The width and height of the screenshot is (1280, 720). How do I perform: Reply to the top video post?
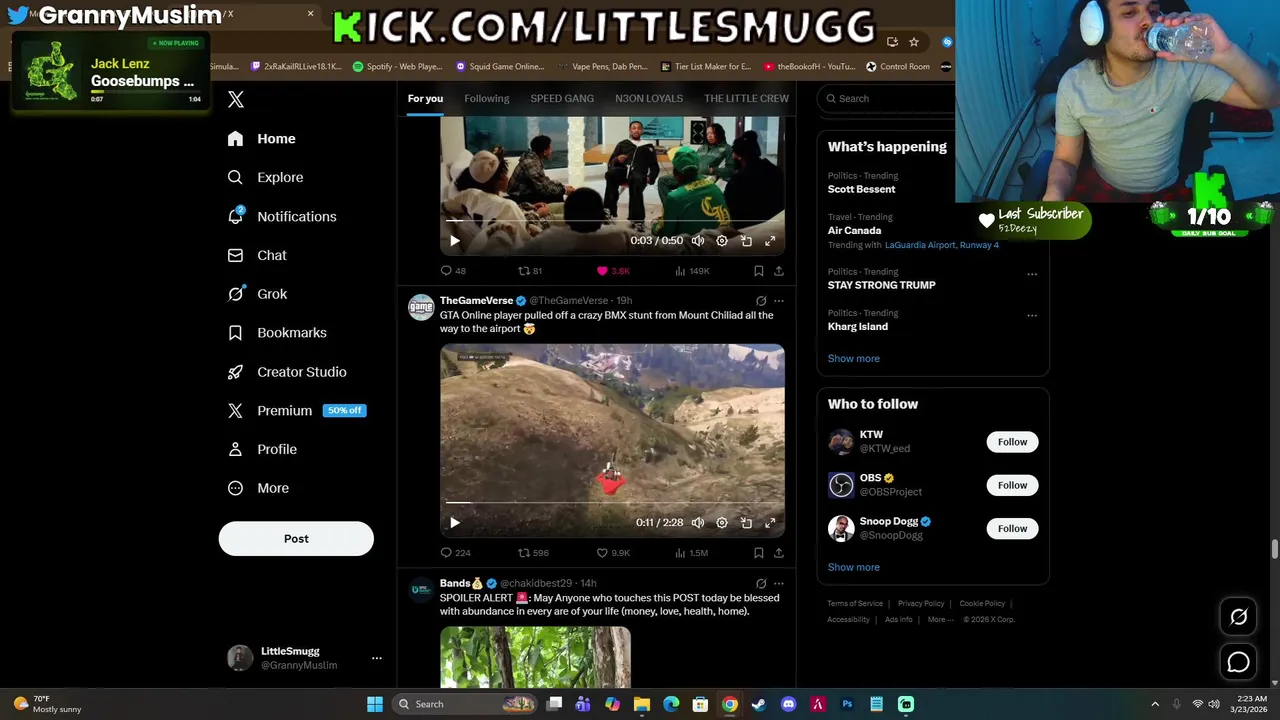click(453, 271)
